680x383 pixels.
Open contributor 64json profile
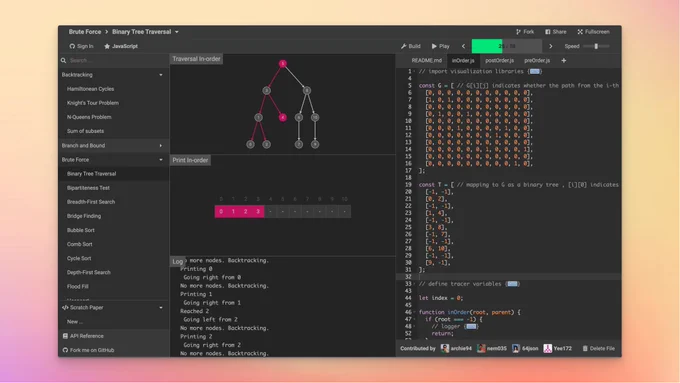click(525, 348)
